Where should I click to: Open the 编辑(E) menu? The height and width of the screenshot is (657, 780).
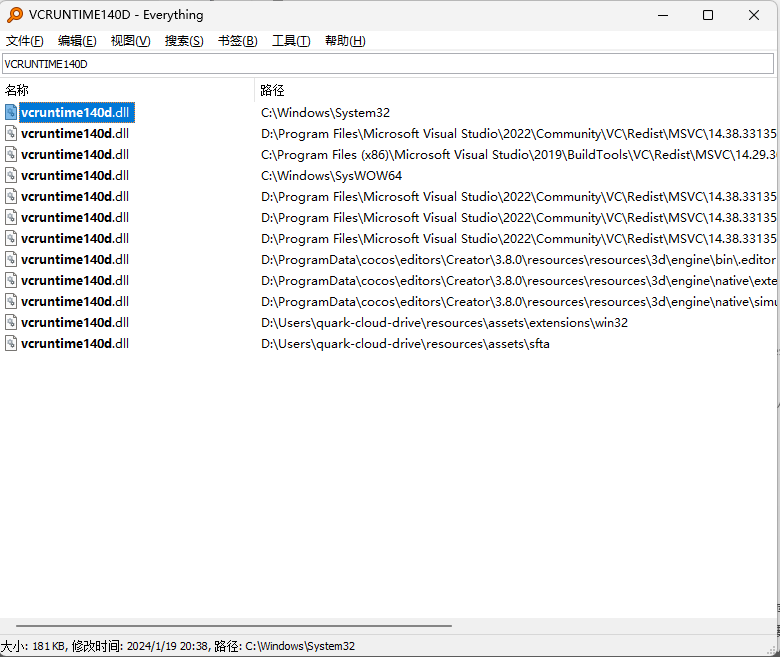77,41
